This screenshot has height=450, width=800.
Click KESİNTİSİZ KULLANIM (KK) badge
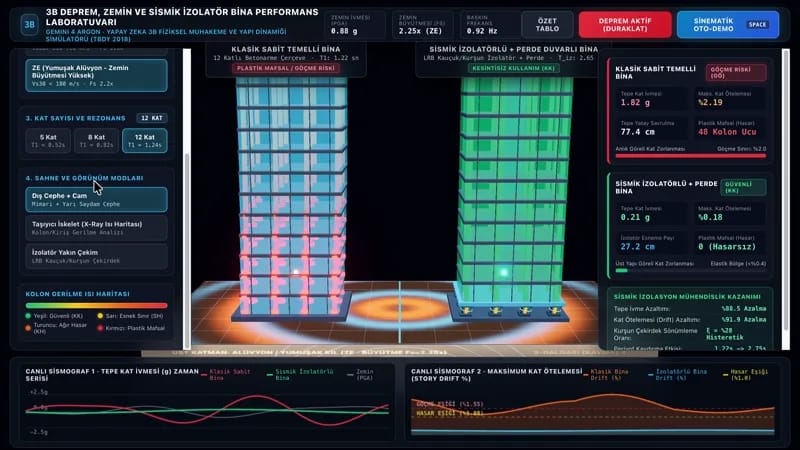coord(513,68)
